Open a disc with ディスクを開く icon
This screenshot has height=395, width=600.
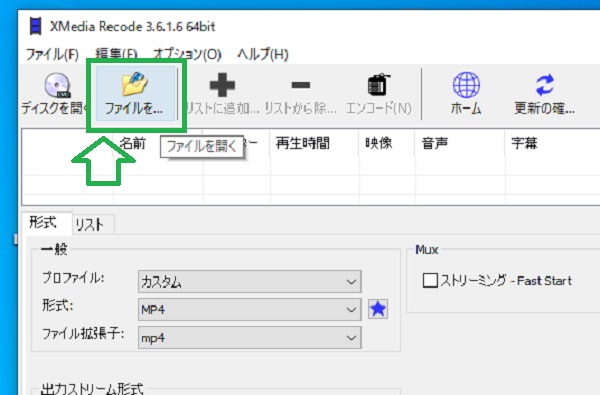pyautogui.click(x=58, y=85)
